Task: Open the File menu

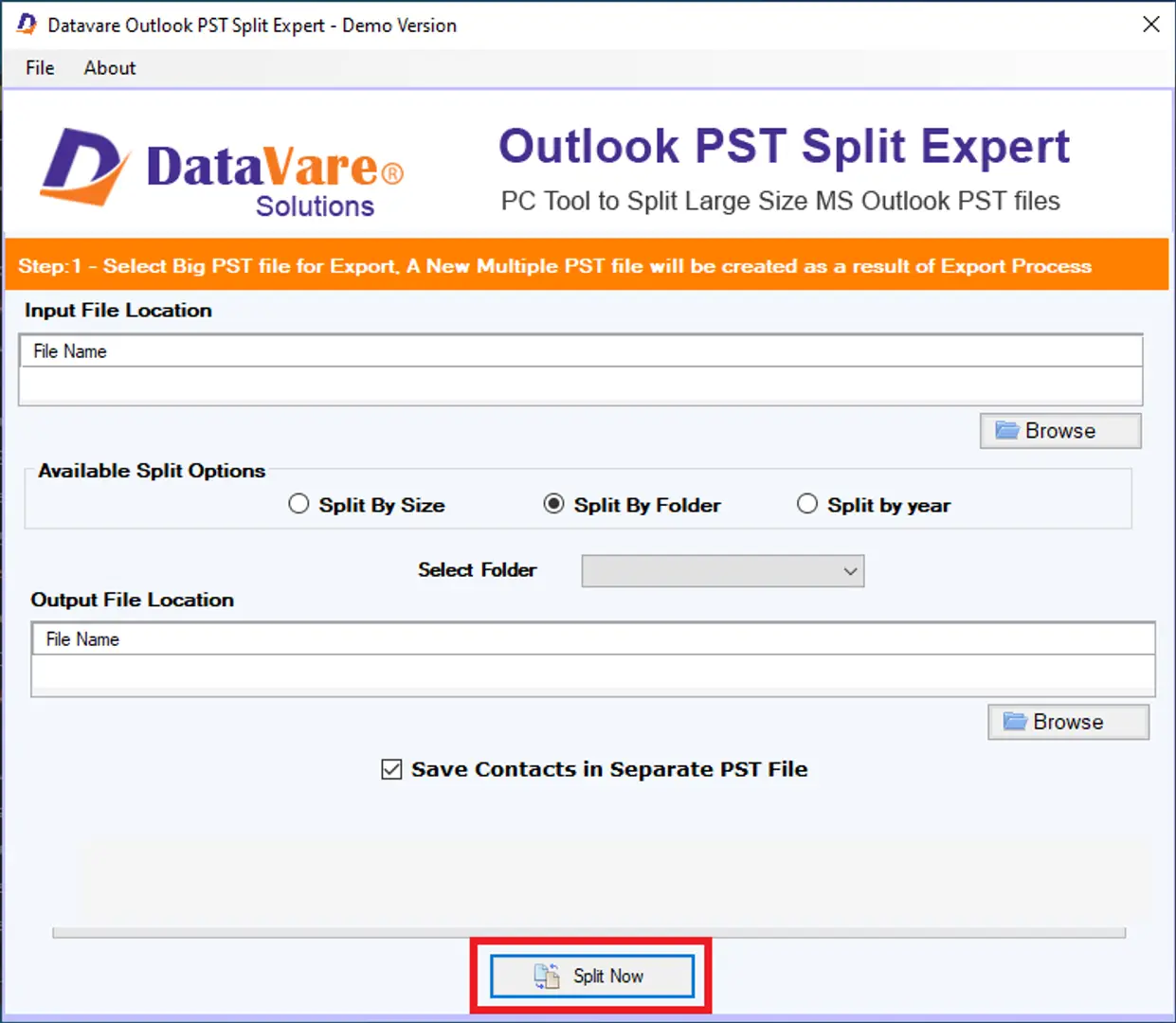Action: [x=40, y=68]
